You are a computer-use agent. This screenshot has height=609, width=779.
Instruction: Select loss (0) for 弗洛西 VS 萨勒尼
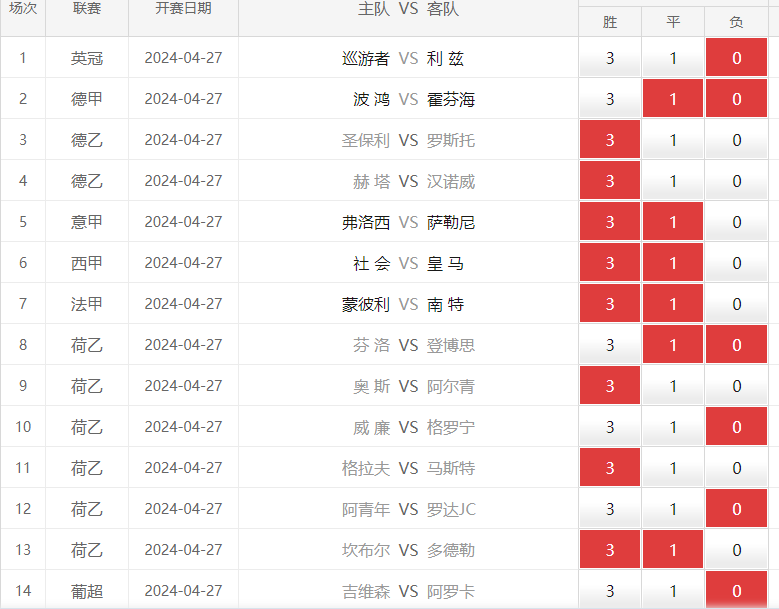[x=736, y=222]
